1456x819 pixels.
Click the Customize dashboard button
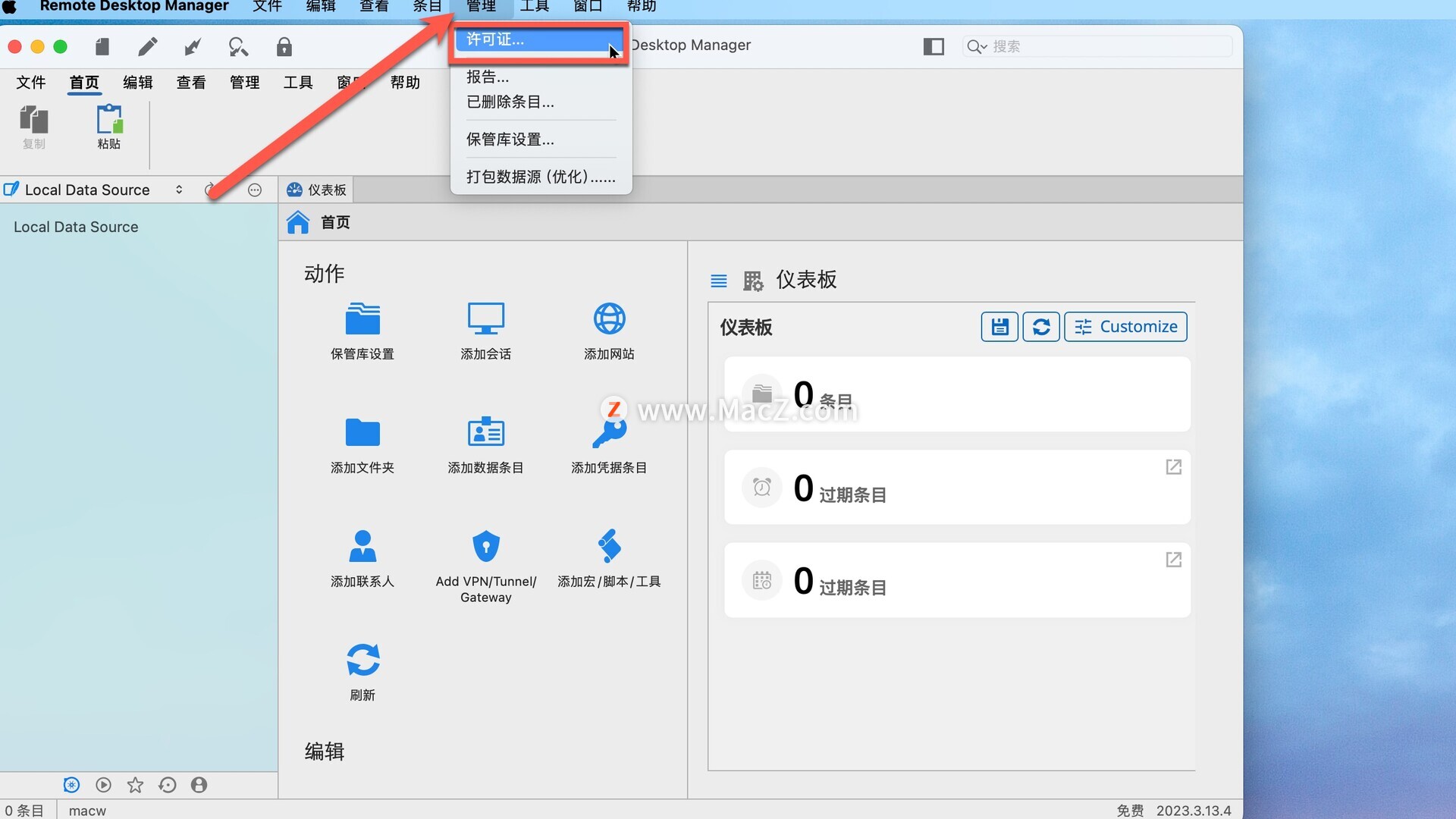(1125, 327)
